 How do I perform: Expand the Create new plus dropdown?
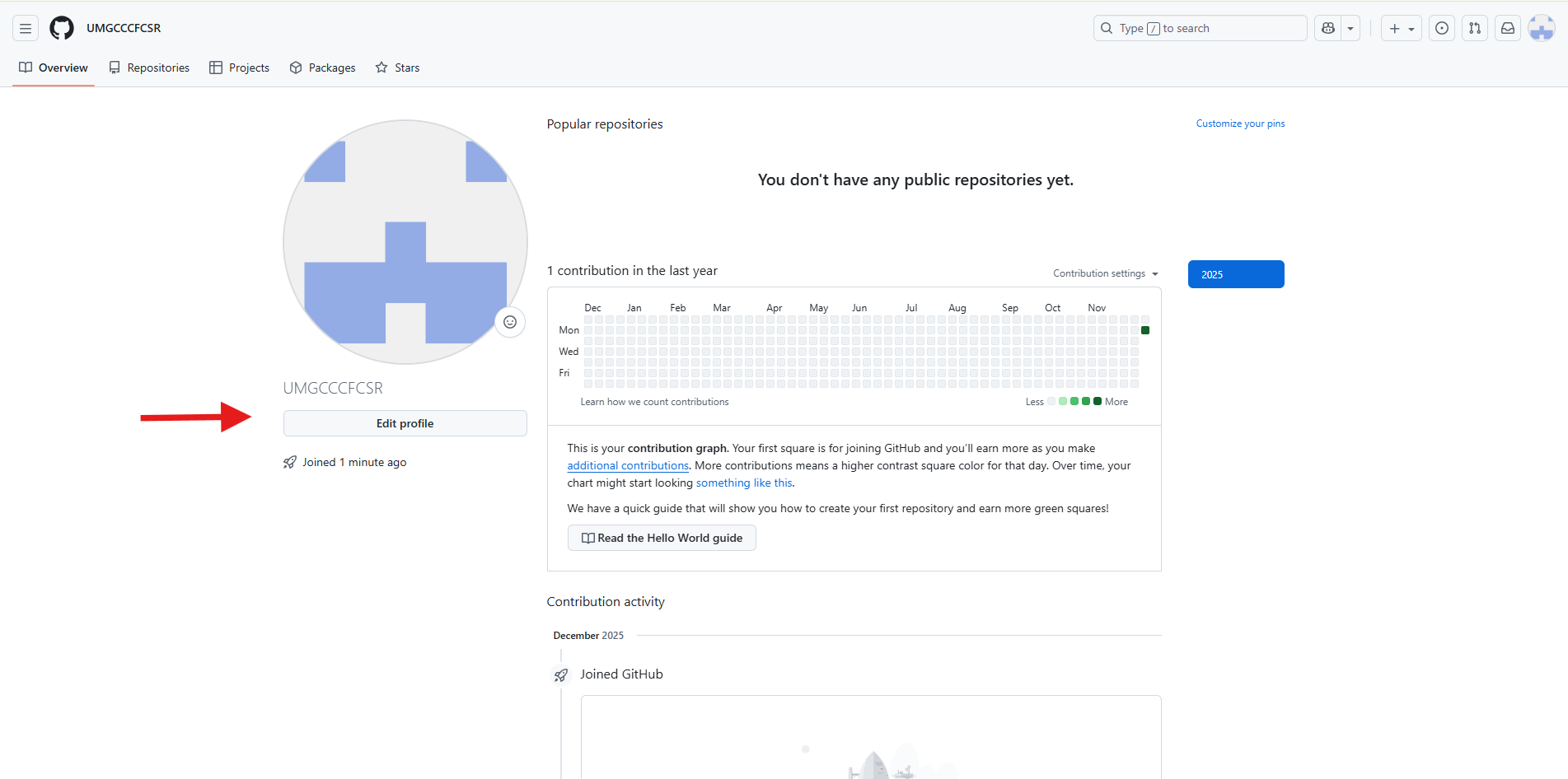click(x=1401, y=28)
